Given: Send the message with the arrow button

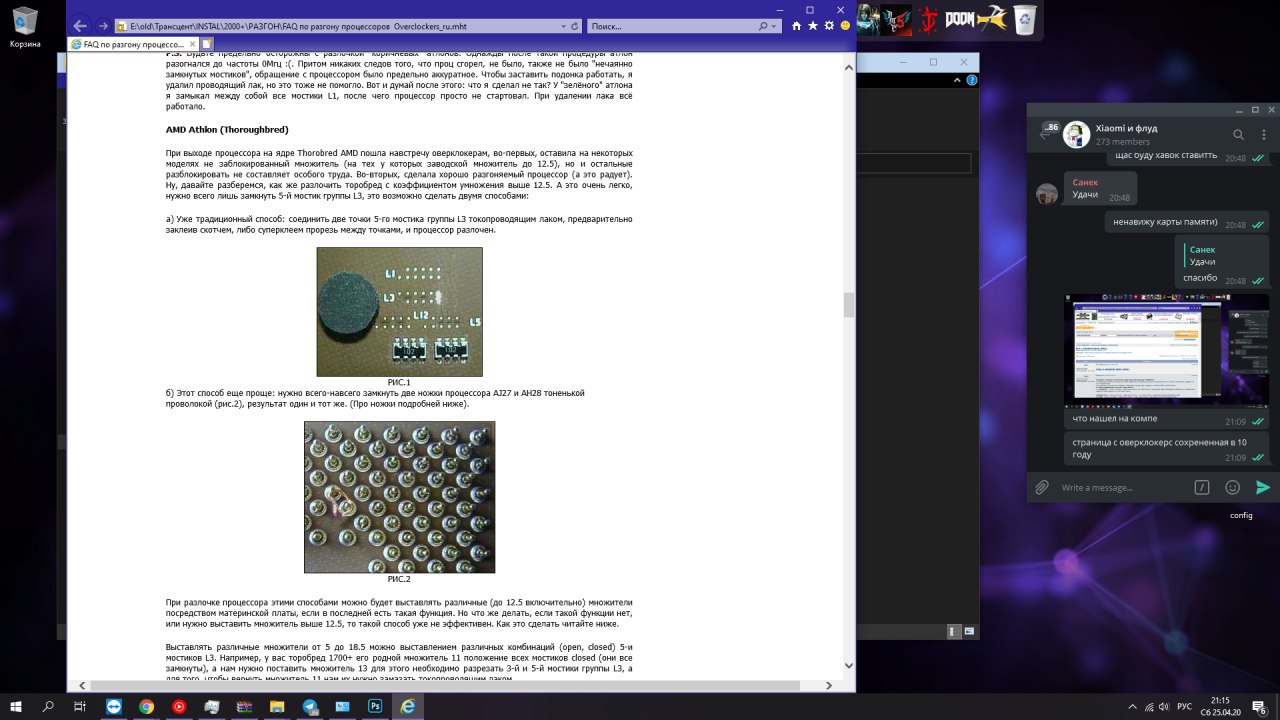Looking at the screenshot, I should 1263,488.
